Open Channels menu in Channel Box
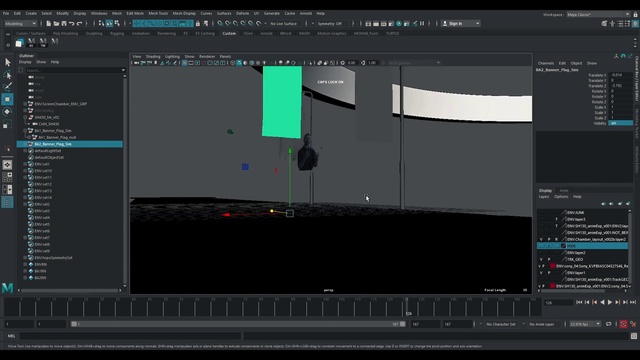The image size is (640, 360). click(546, 63)
